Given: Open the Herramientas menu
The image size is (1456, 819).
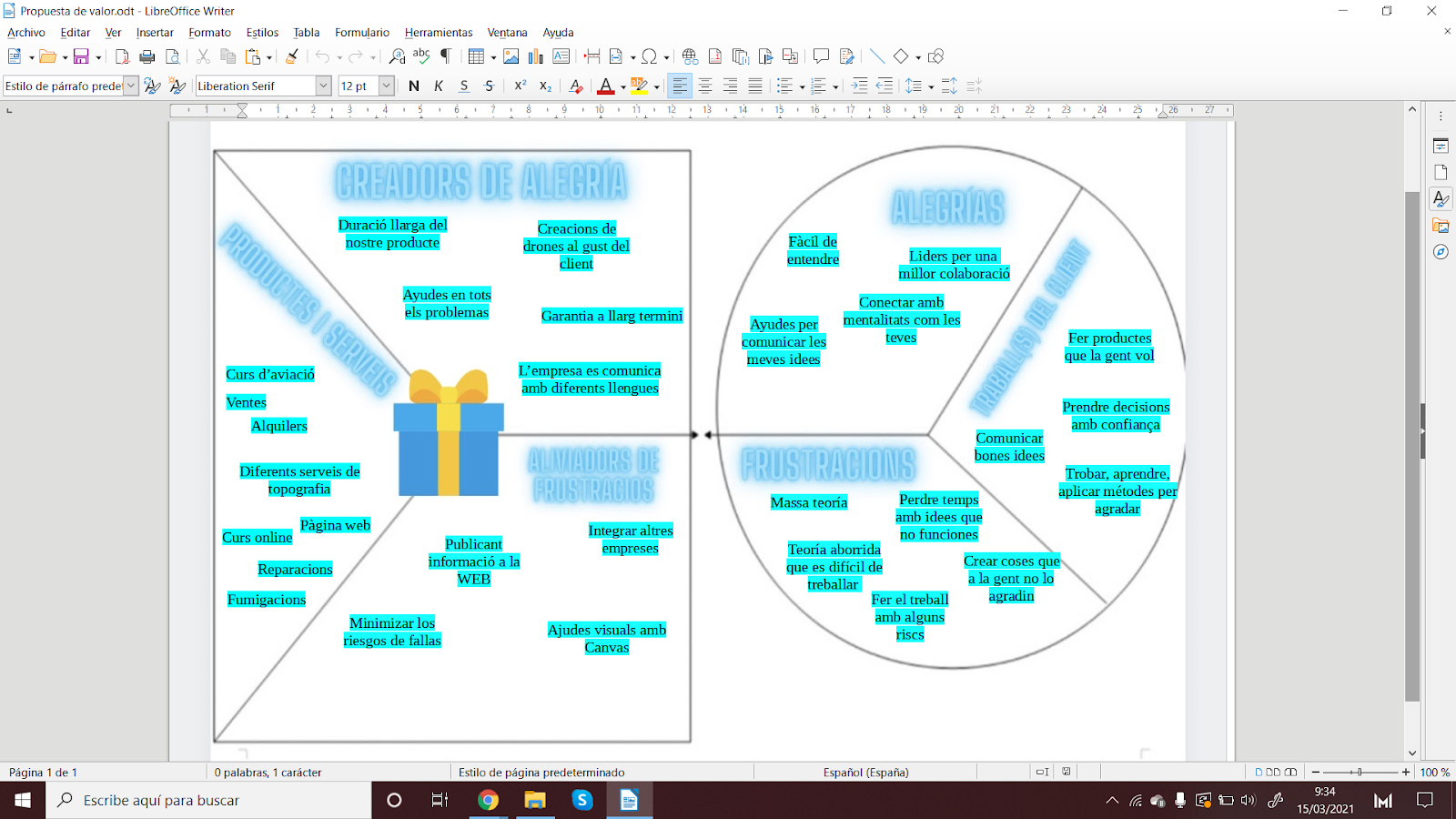Looking at the screenshot, I should click(x=439, y=32).
